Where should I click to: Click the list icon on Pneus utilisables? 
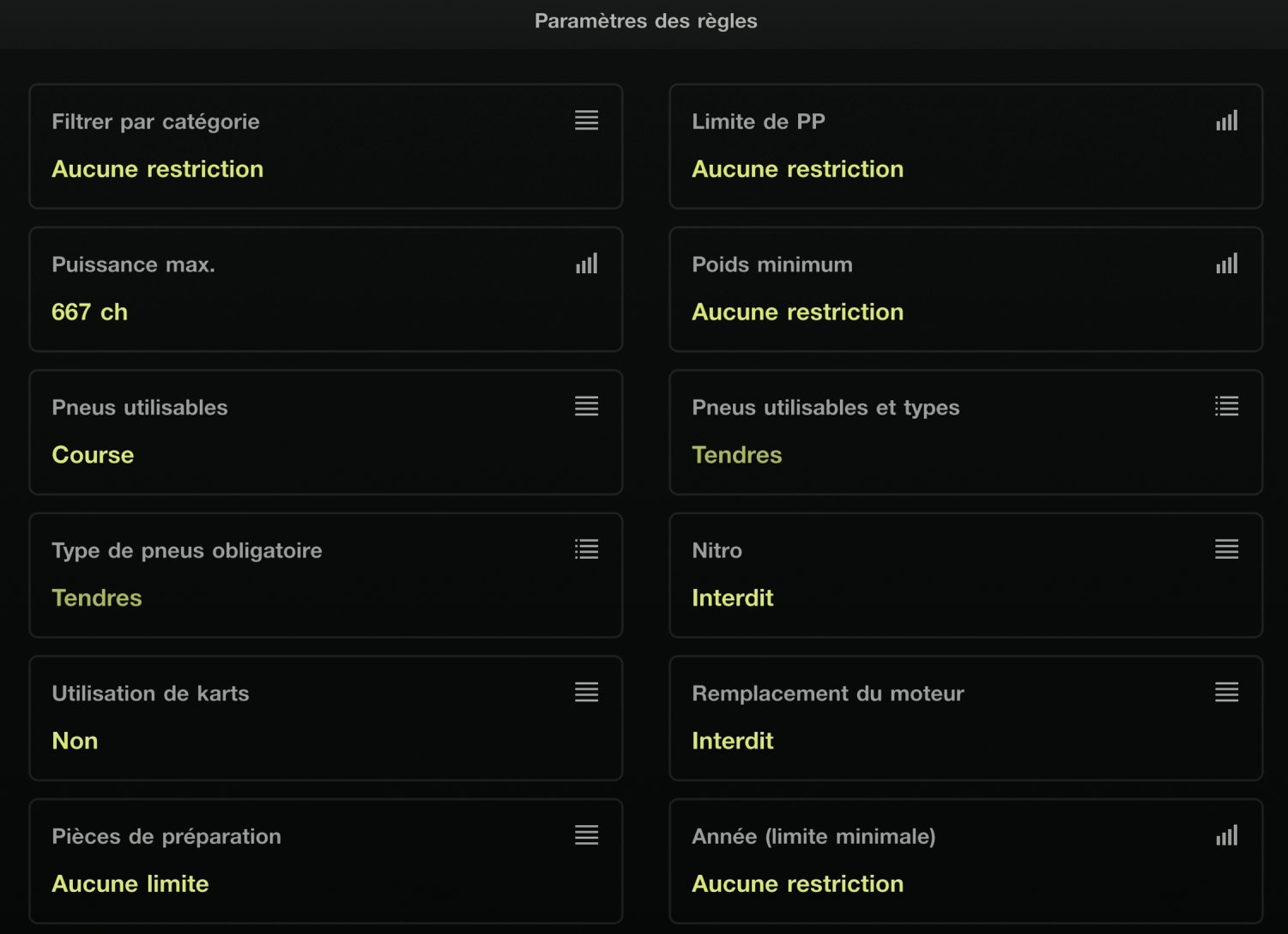tap(587, 406)
